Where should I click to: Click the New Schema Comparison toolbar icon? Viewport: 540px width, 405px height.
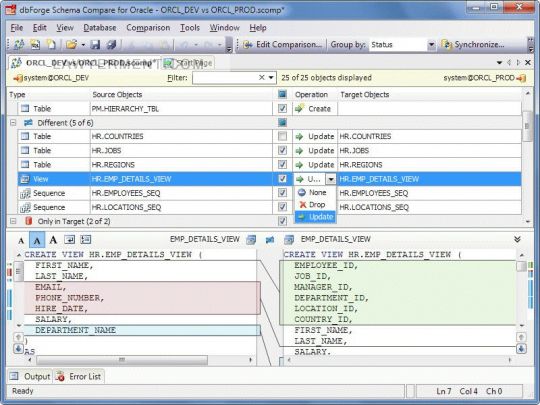[x=19, y=44]
